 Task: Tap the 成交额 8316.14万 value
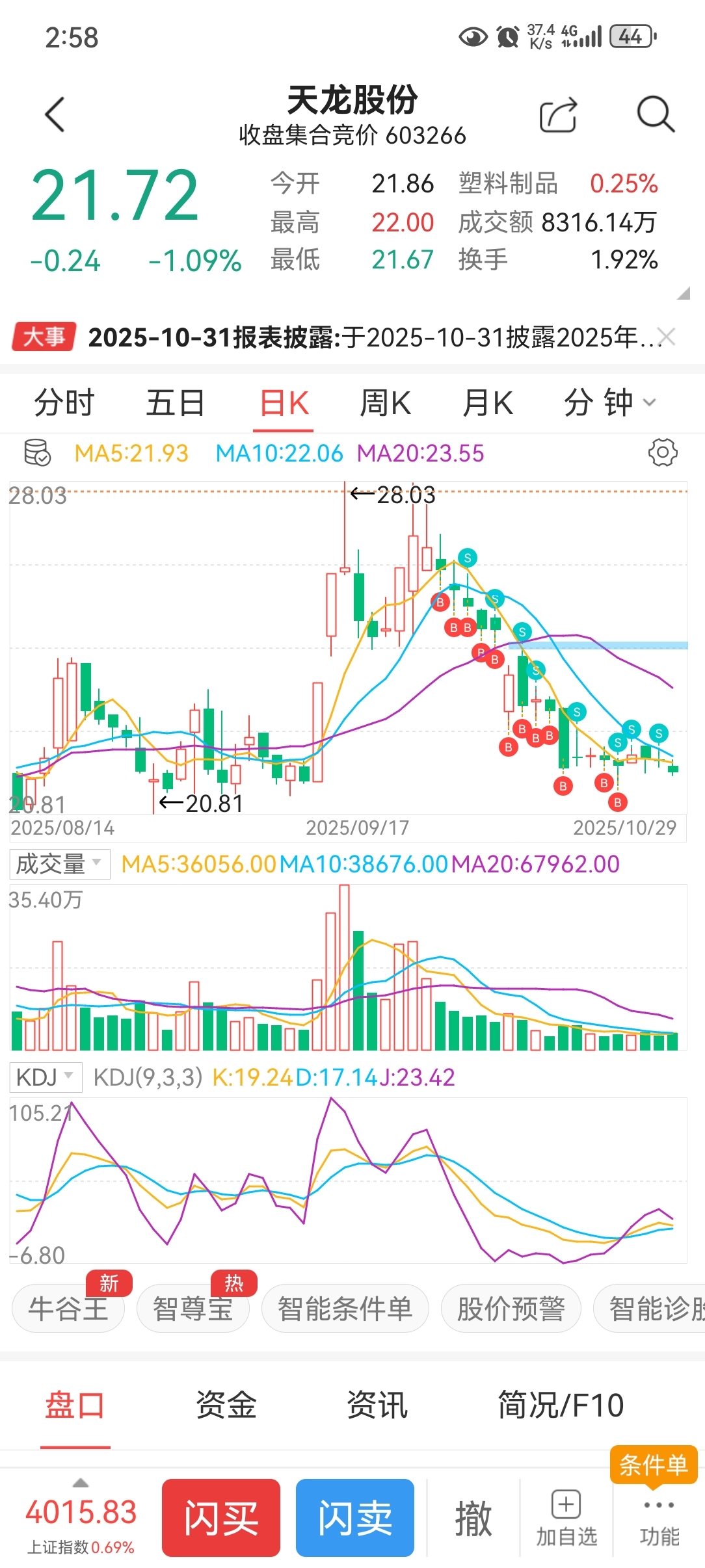(x=598, y=222)
